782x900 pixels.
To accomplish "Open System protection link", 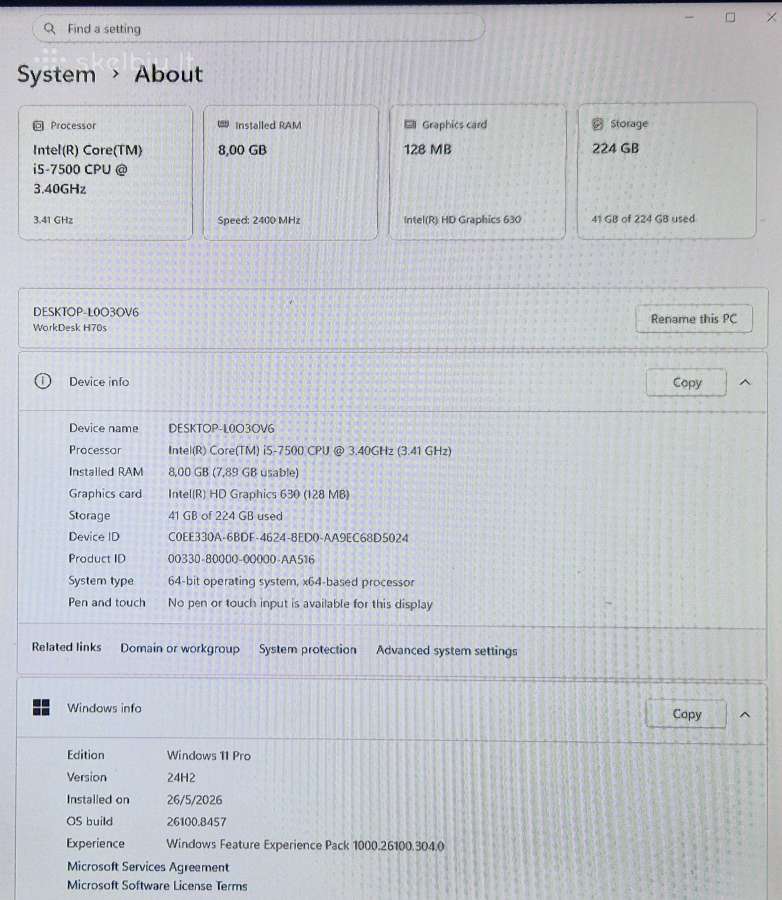I will coord(308,649).
